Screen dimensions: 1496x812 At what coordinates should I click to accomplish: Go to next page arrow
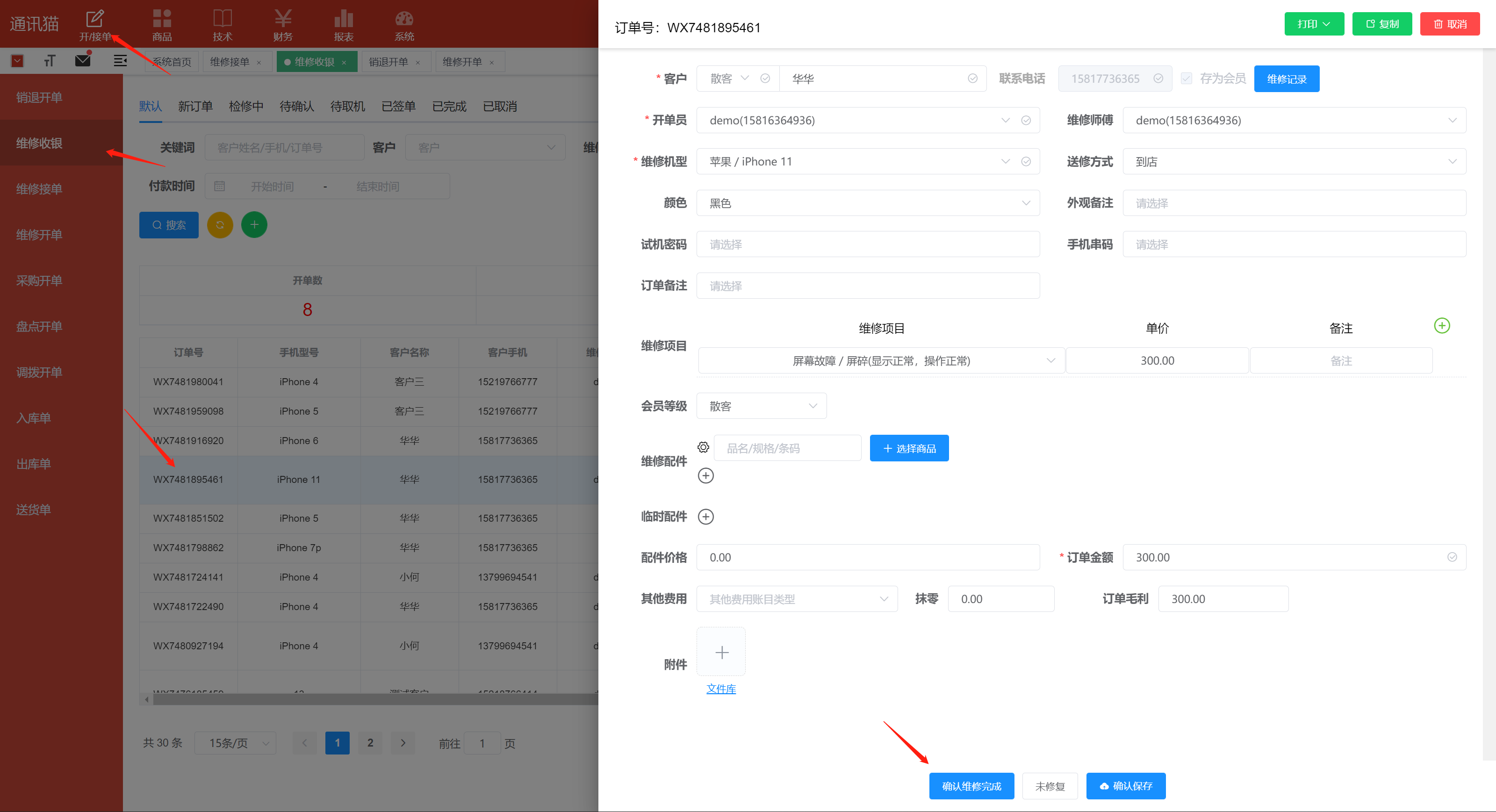point(403,743)
